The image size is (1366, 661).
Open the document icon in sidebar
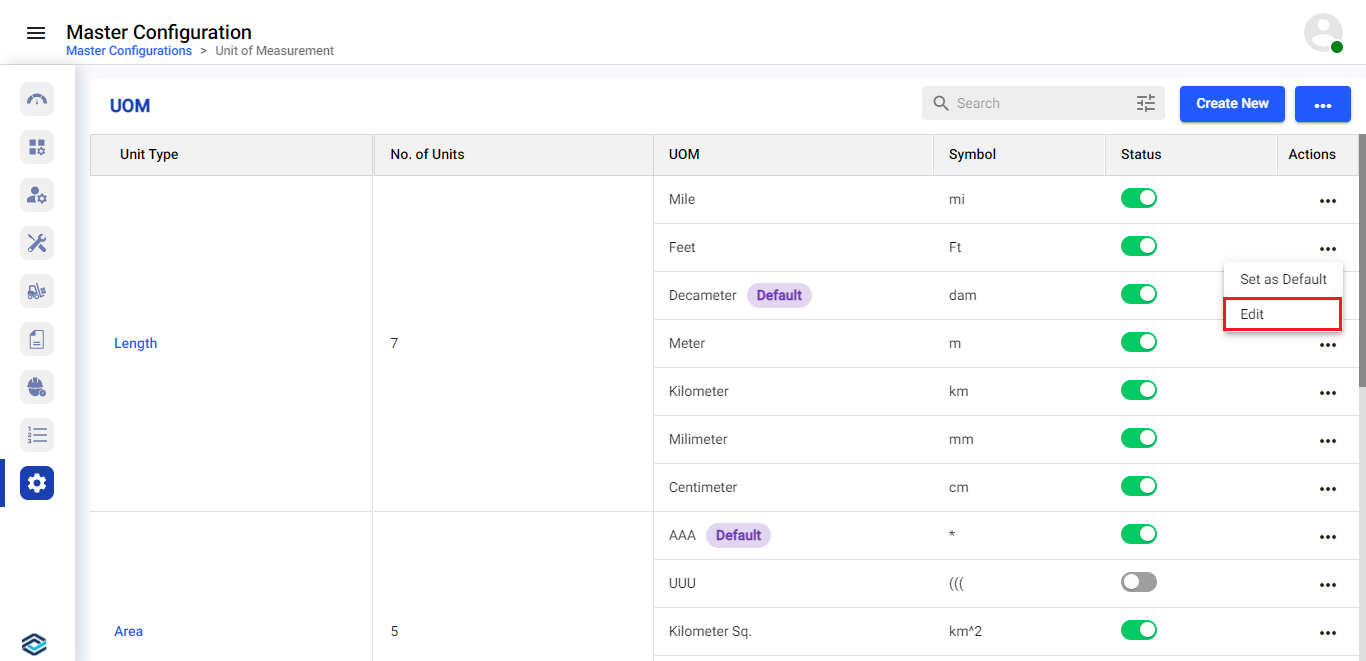[x=37, y=339]
